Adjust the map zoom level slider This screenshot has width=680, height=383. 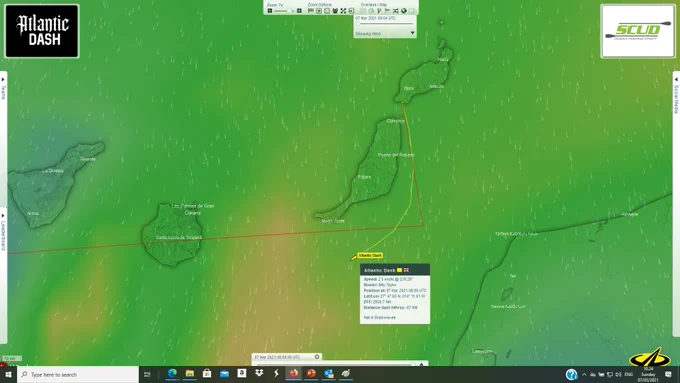[x=284, y=11]
